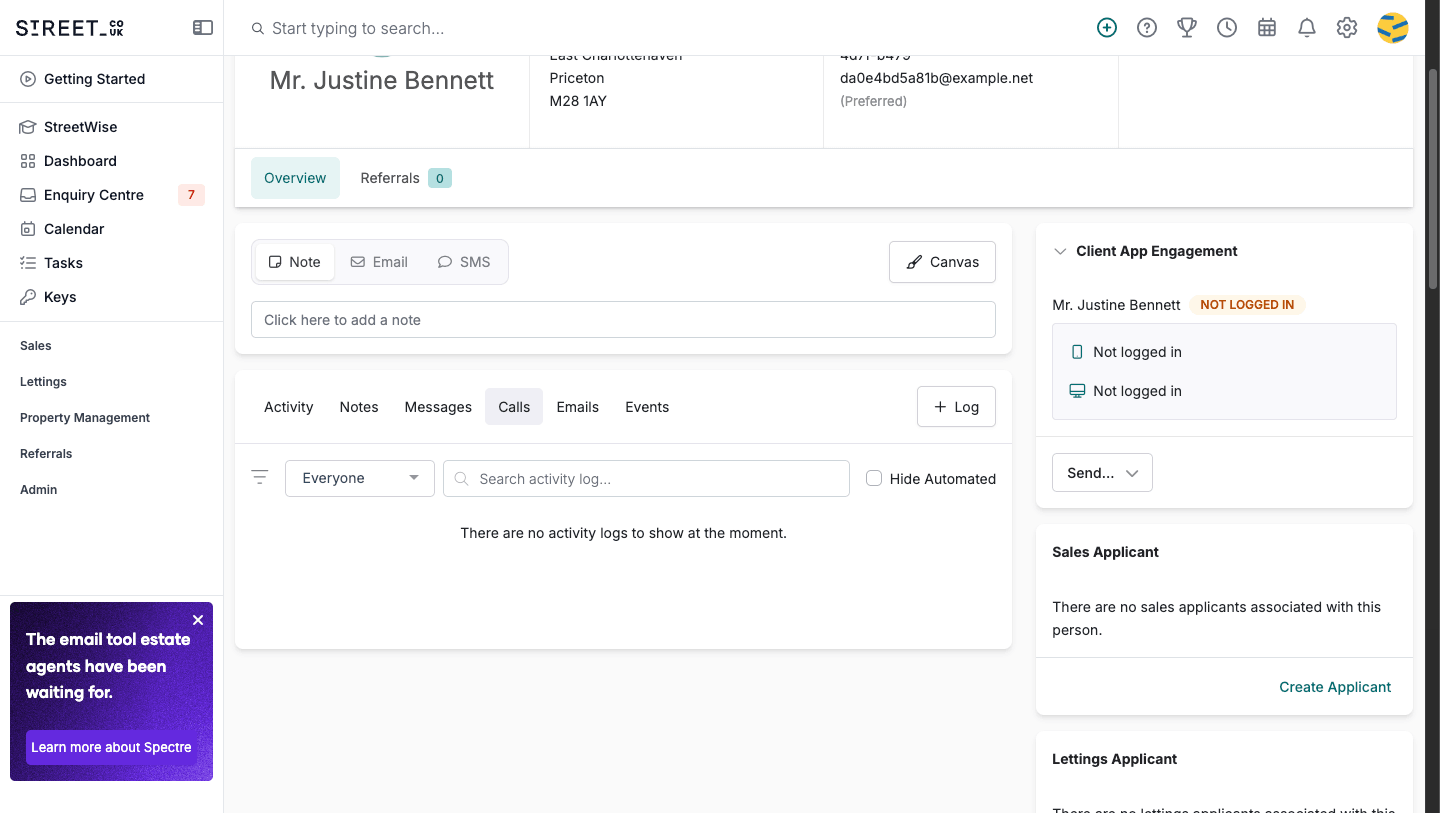The width and height of the screenshot is (1440, 813).
Task: Click the green plus quick-add icon
Action: pos(1107,28)
